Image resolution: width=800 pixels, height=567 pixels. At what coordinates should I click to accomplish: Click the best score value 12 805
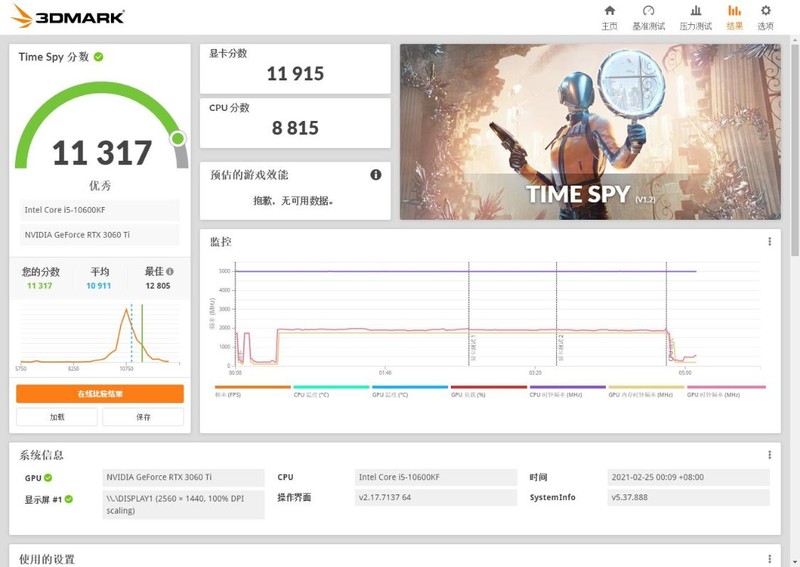(158, 286)
